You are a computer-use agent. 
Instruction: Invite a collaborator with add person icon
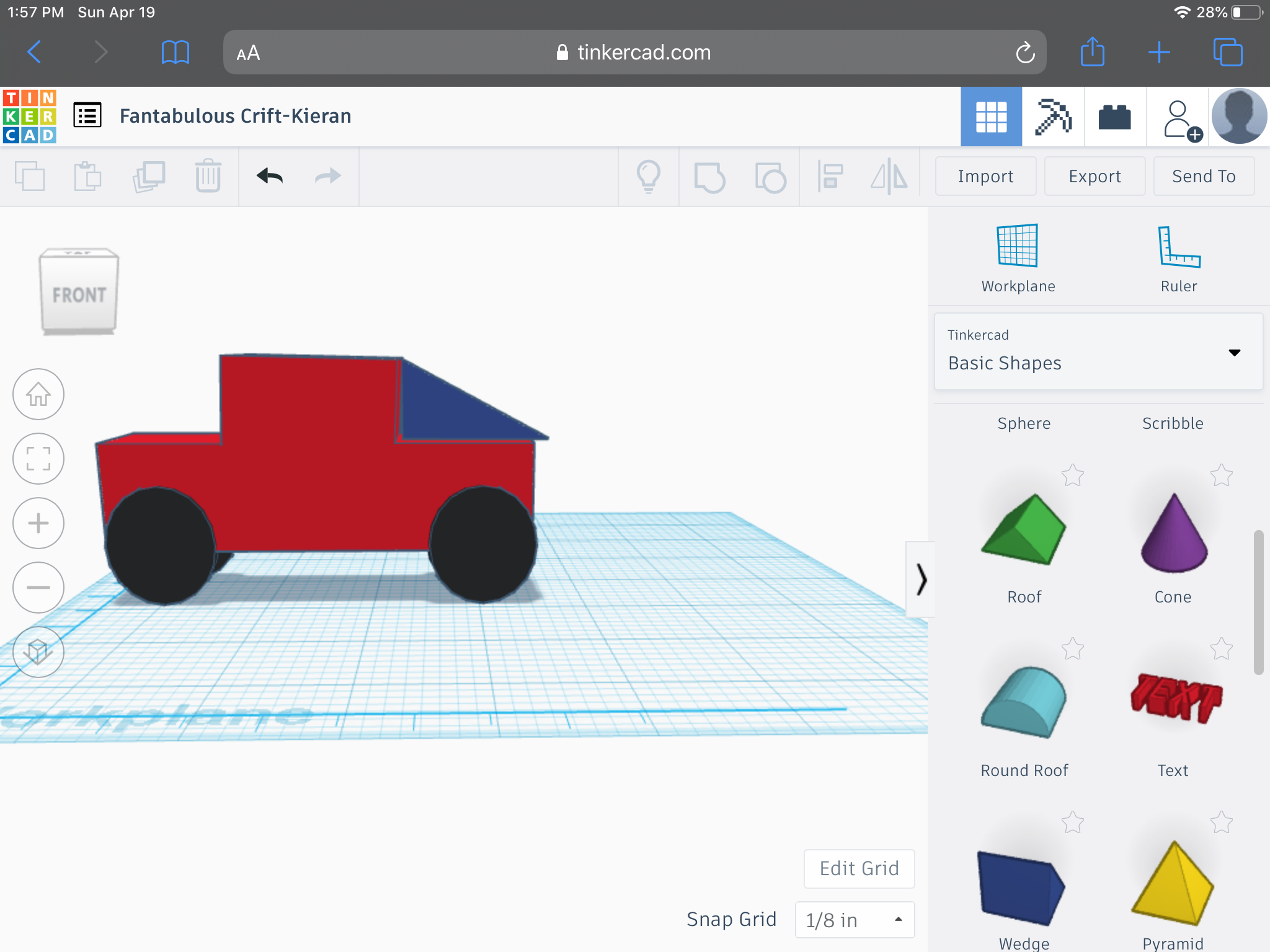(x=1181, y=120)
